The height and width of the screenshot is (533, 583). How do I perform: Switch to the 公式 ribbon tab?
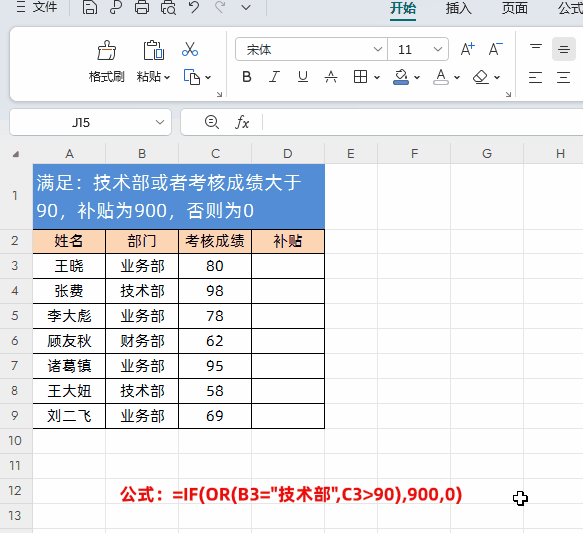point(570,8)
